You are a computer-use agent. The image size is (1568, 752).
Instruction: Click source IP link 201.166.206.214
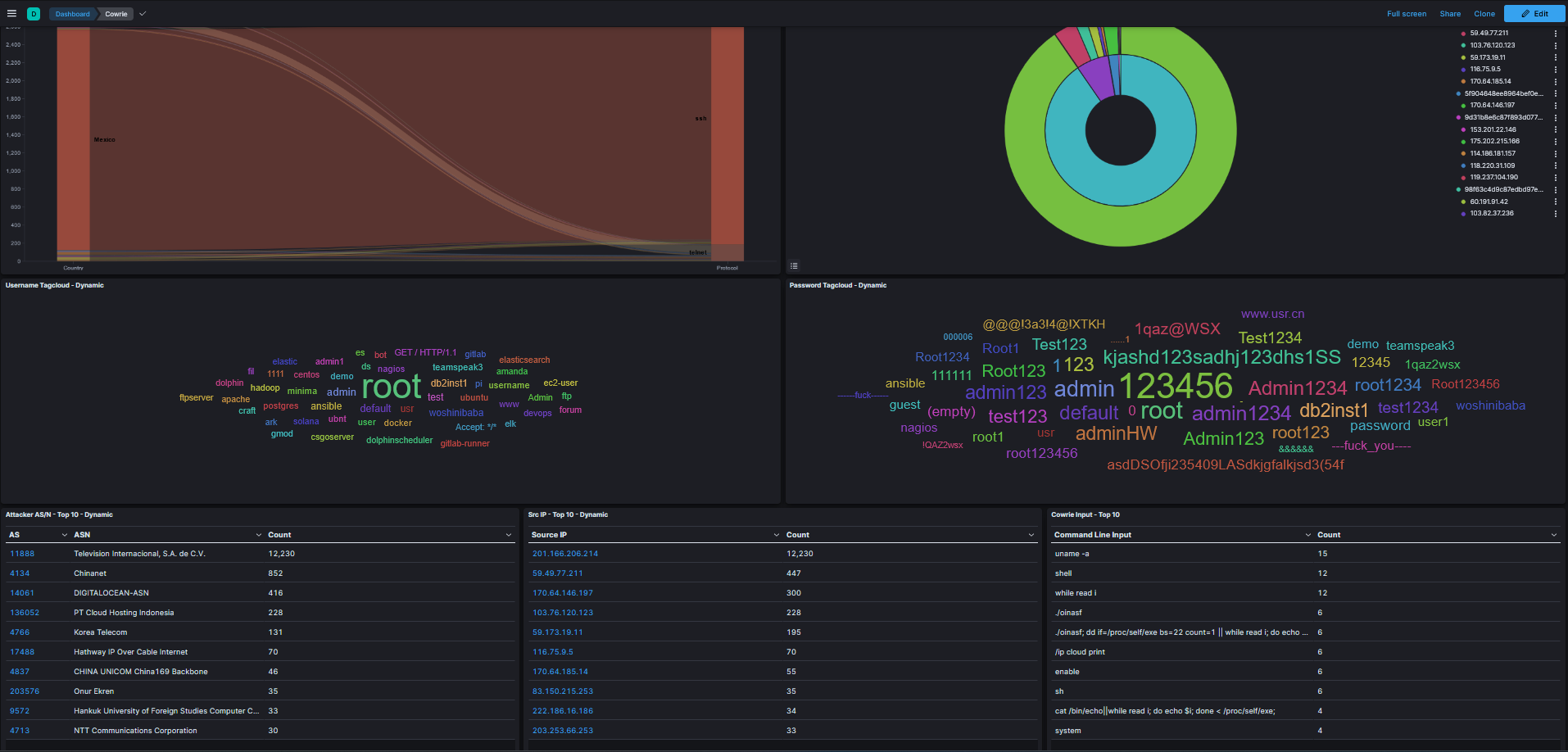(565, 554)
